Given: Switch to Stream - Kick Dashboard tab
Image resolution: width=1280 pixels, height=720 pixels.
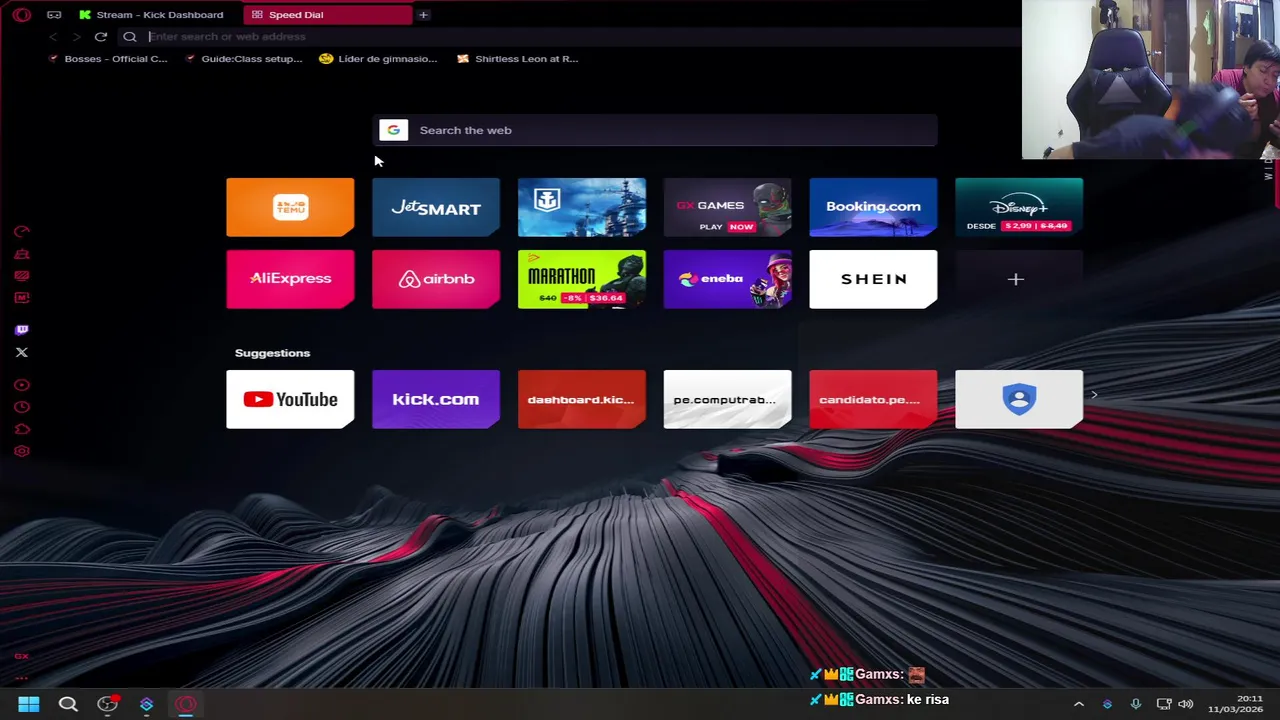Looking at the screenshot, I should (x=151, y=15).
